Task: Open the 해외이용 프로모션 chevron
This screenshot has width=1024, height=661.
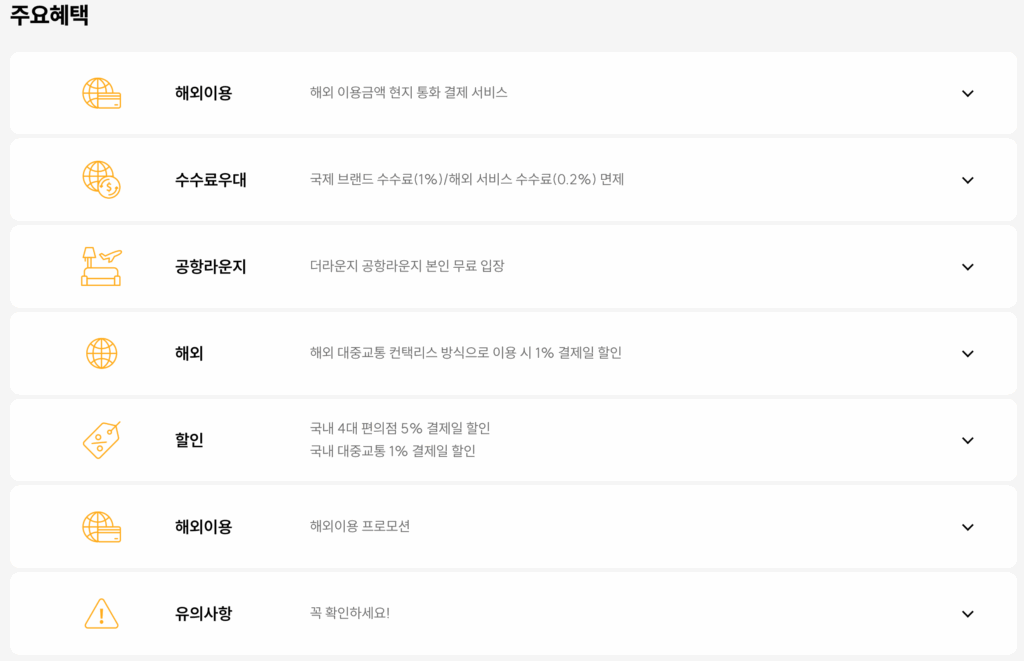Action: pyautogui.click(x=968, y=527)
